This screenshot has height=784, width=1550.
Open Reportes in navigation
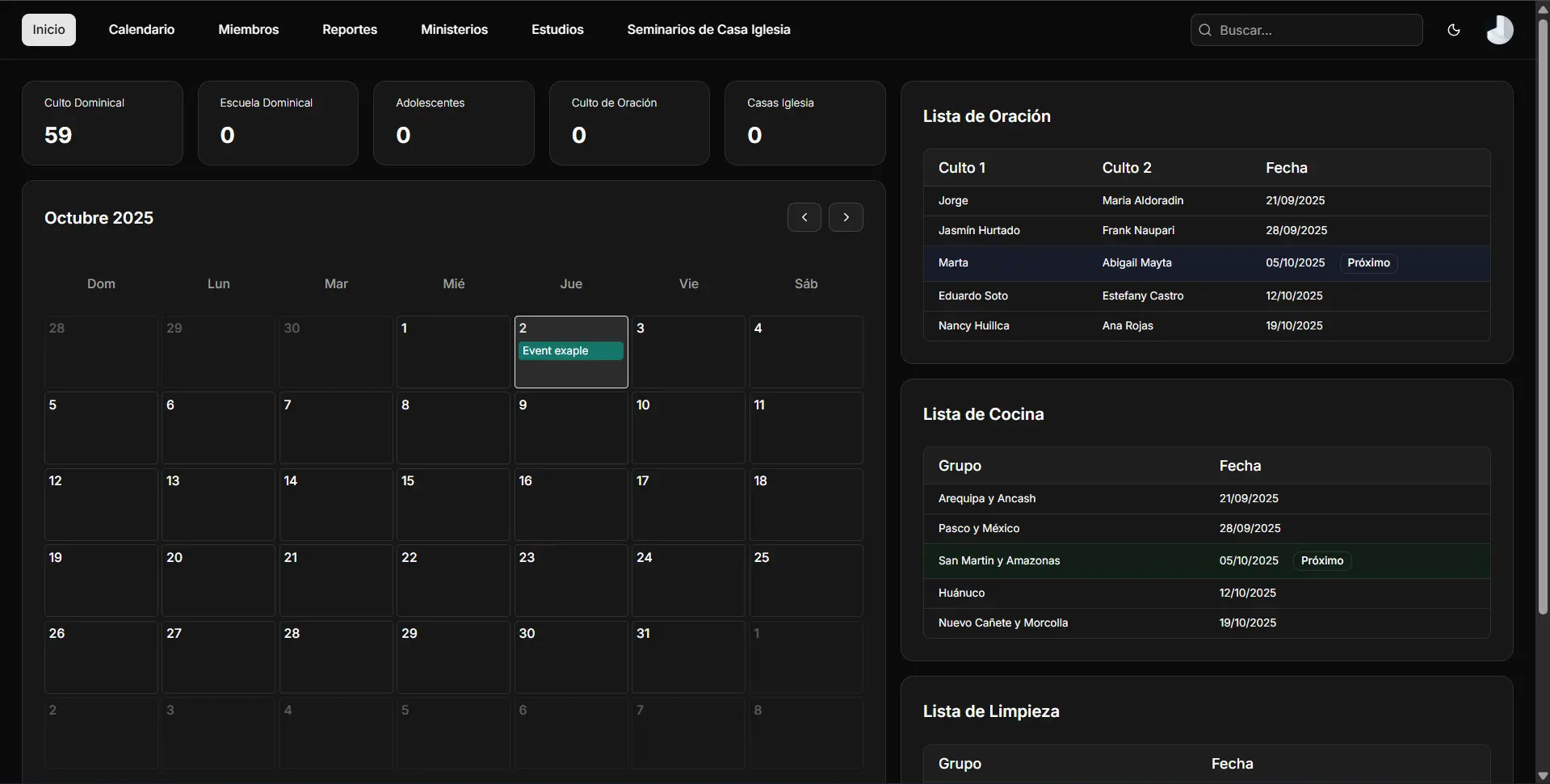tap(350, 30)
